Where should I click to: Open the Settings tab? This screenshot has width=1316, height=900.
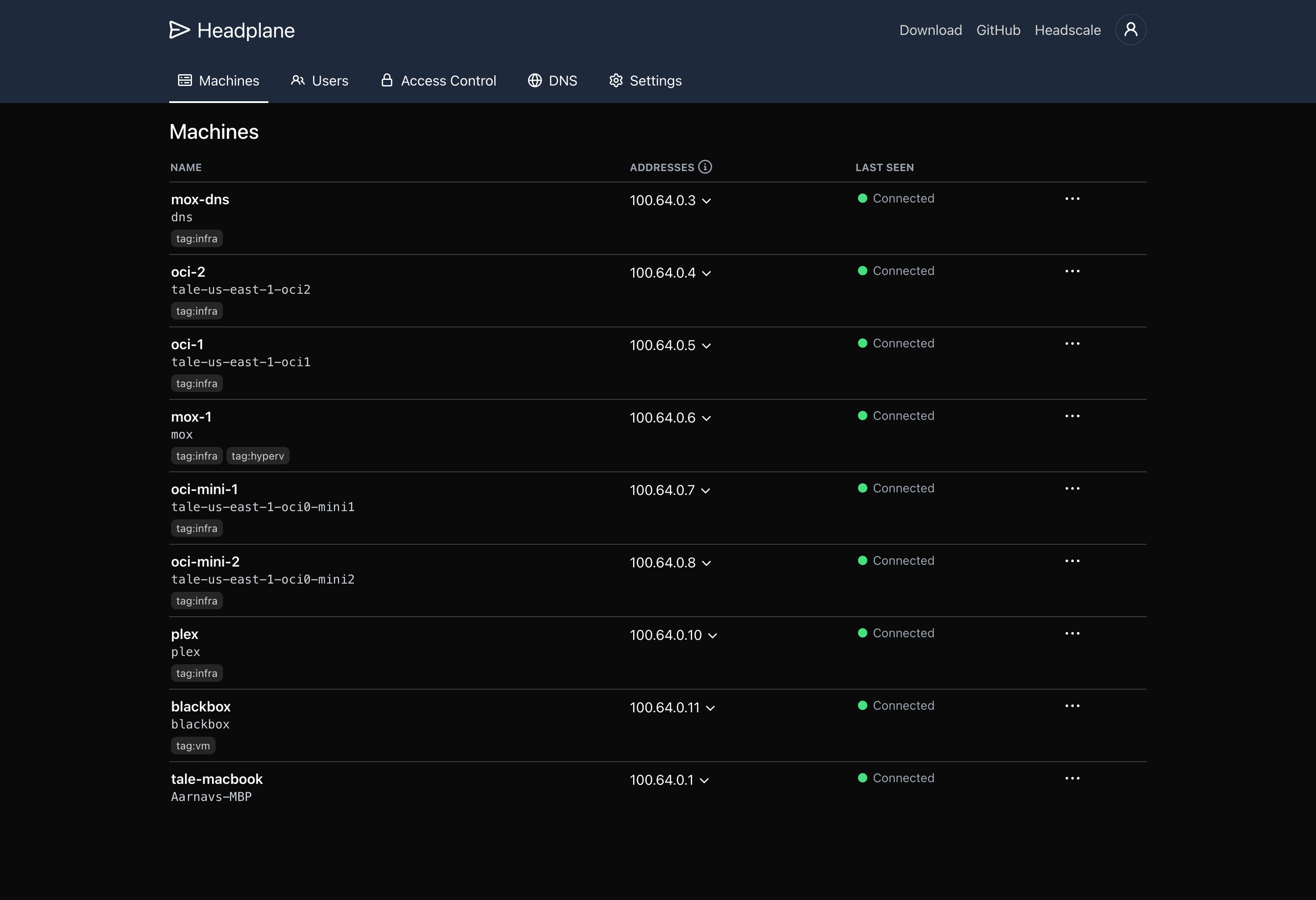[645, 80]
